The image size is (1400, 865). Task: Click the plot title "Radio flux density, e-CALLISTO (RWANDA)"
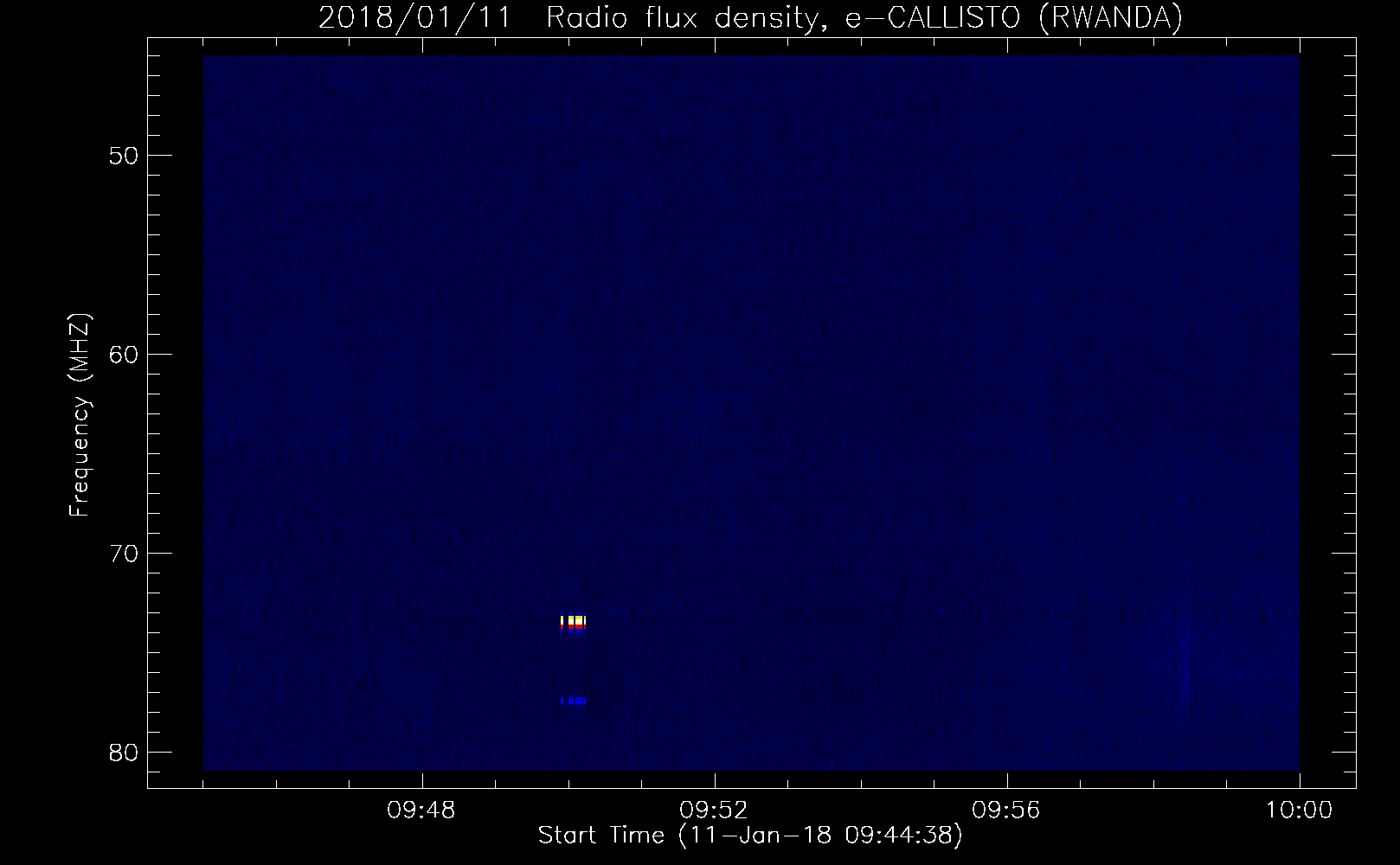pyautogui.click(x=864, y=17)
